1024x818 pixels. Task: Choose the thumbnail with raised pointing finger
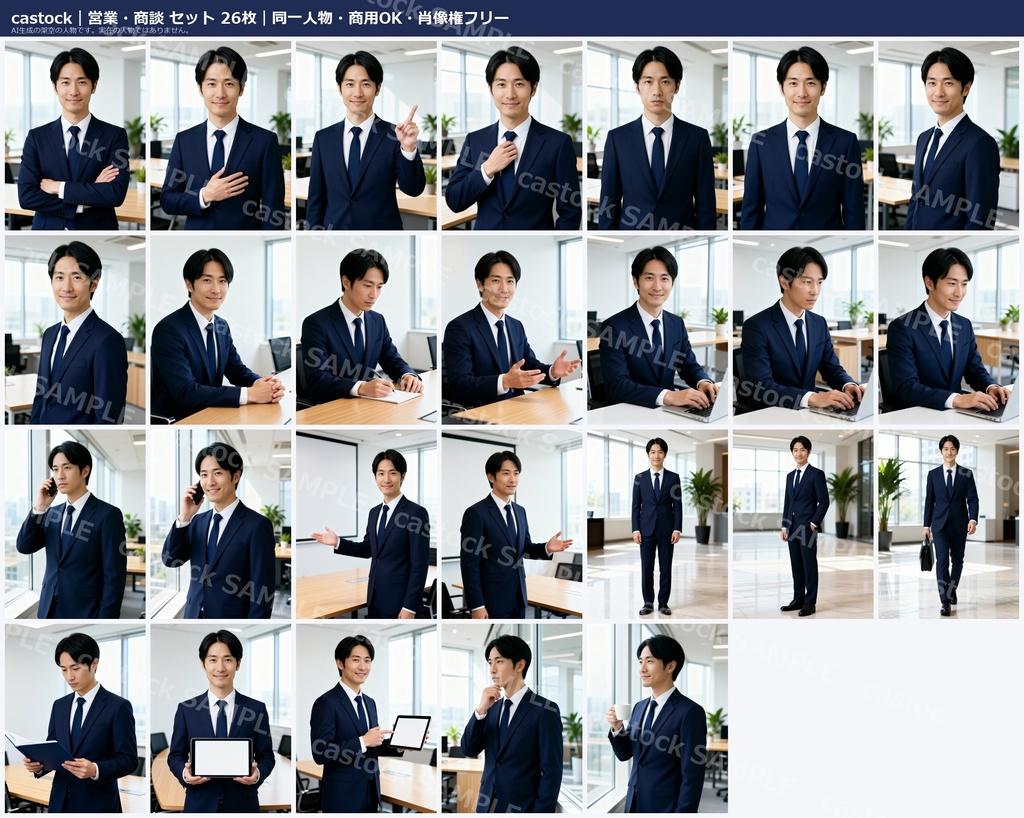coord(366,136)
